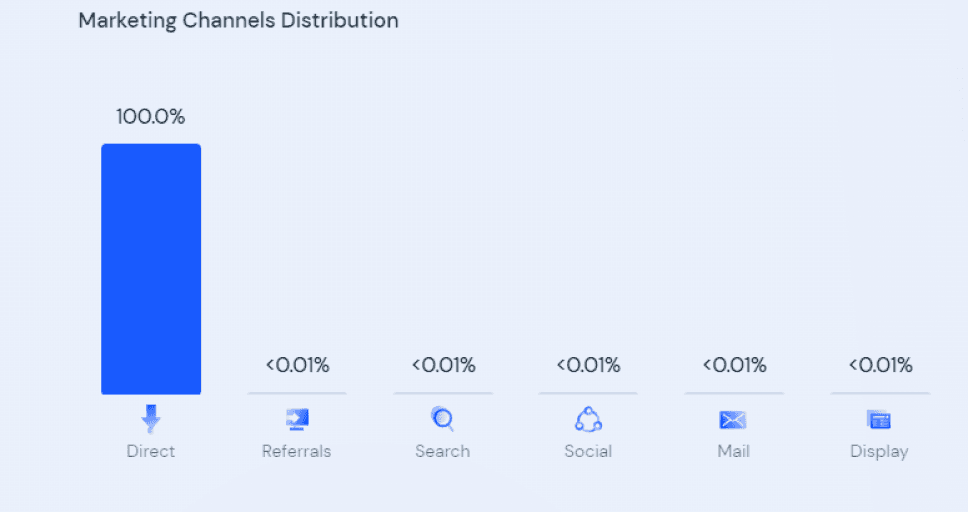Click the <0.01% value above Social
The width and height of the screenshot is (968, 512).
pyautogui.click(x=588, y=365)
